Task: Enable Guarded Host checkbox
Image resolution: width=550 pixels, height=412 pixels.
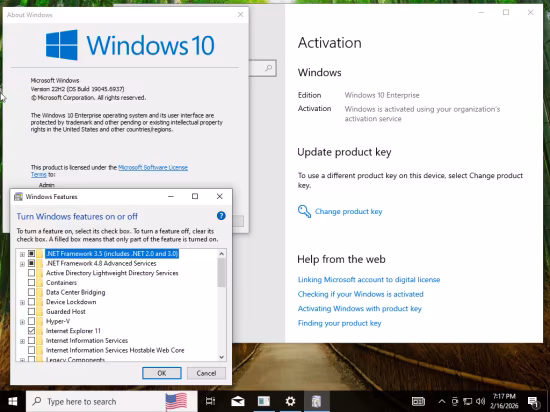Action: pos(31,311)
